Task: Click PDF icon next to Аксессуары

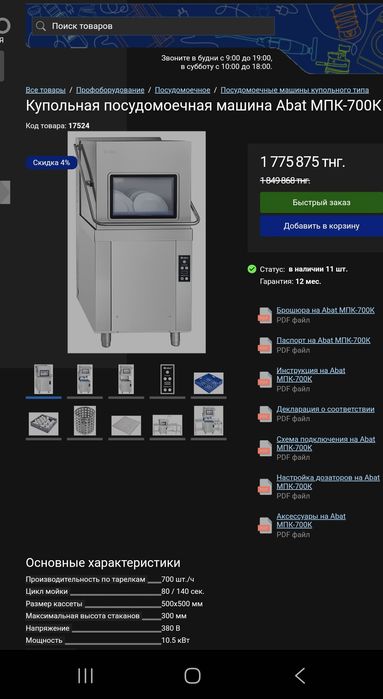Action: point(265,525)
